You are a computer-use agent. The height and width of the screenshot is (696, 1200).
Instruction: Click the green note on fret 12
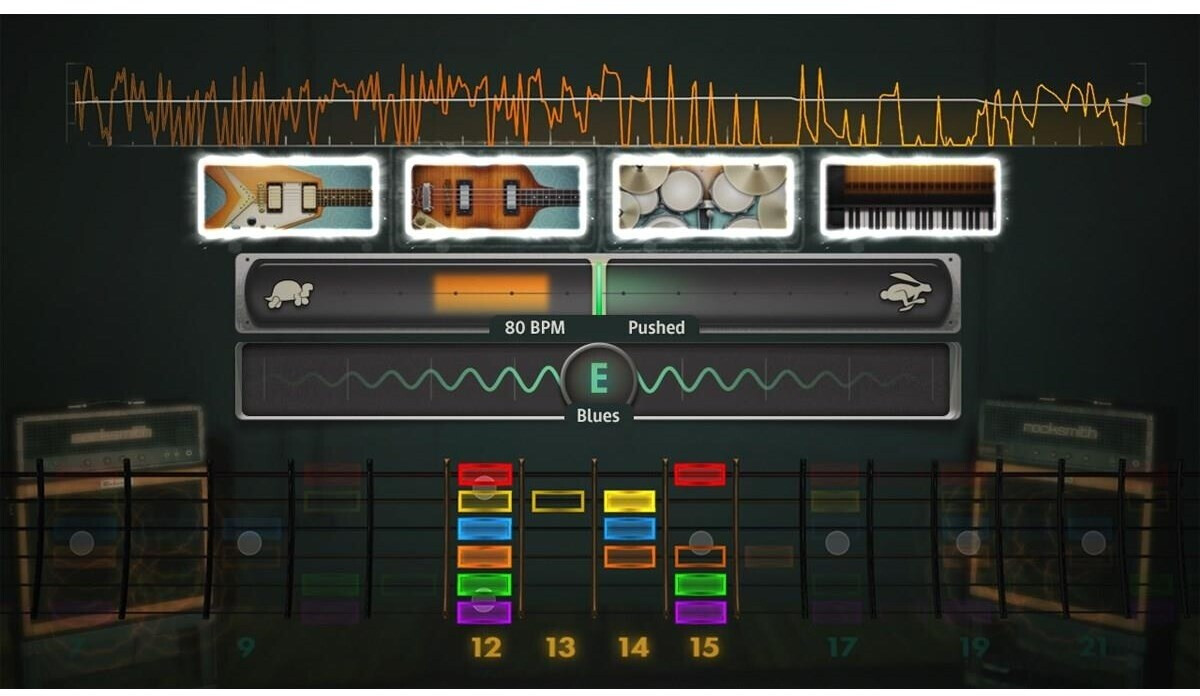click(x=485, y=584)
